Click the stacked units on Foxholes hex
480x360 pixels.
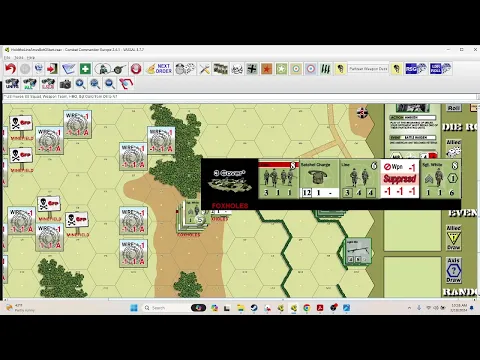[193, 217]
